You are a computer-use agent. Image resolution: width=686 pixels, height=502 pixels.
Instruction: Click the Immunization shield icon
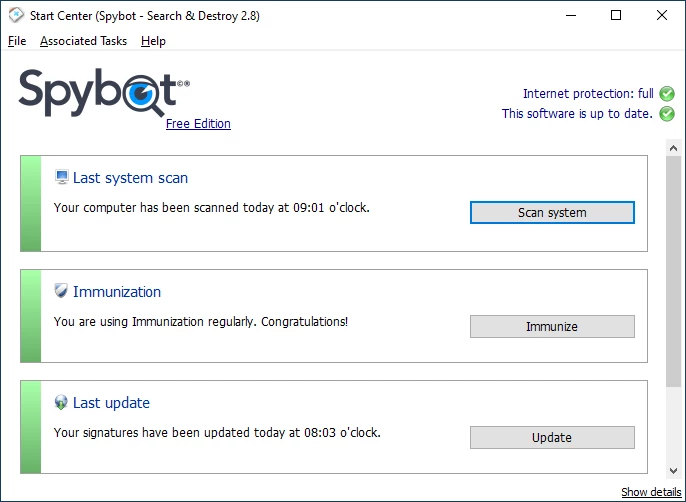point(62,292)
